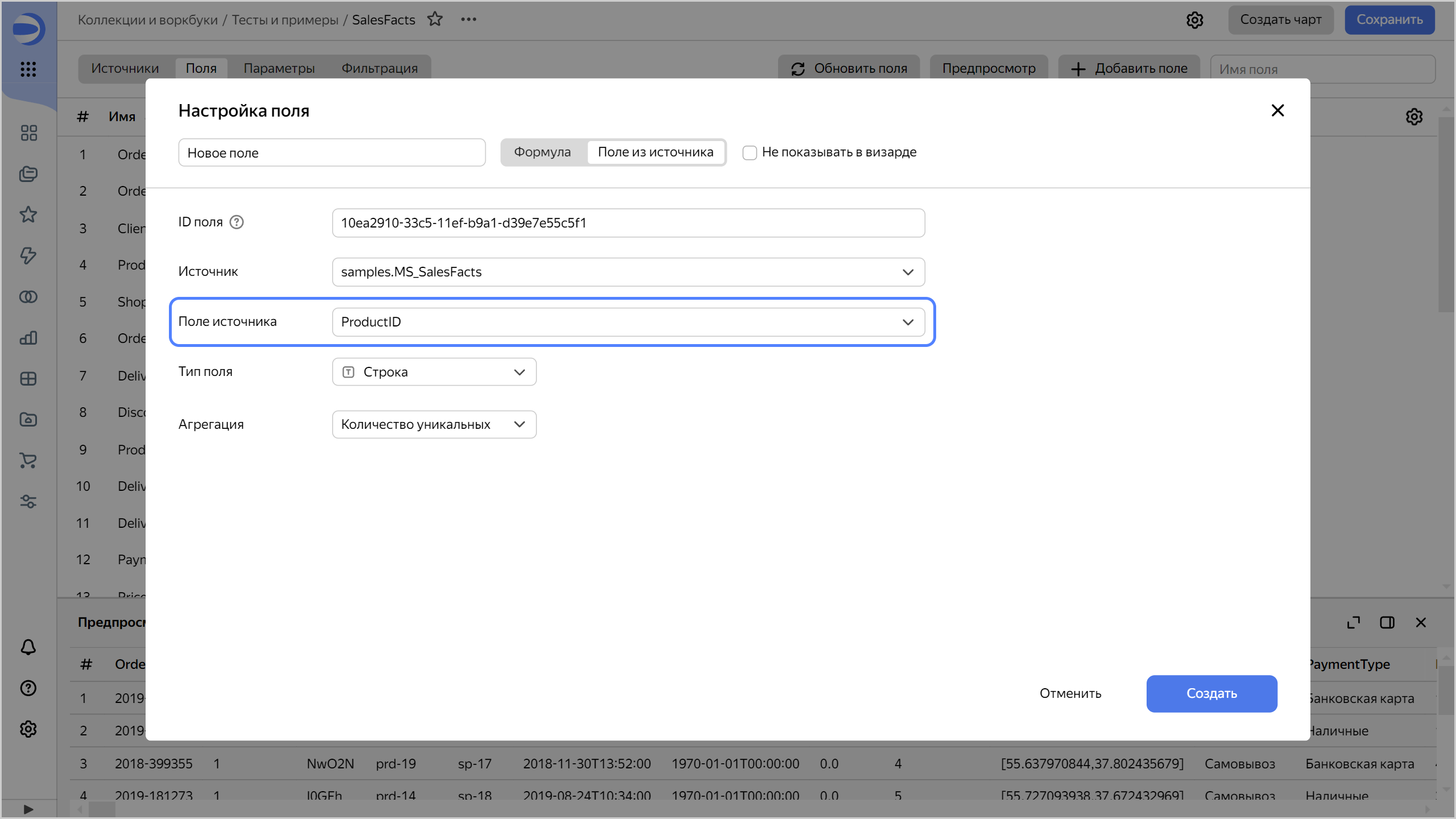The height and width of the screenshot is (819, 1456).
Task: Switch to the Параметры tab
Action: point(279,68)
